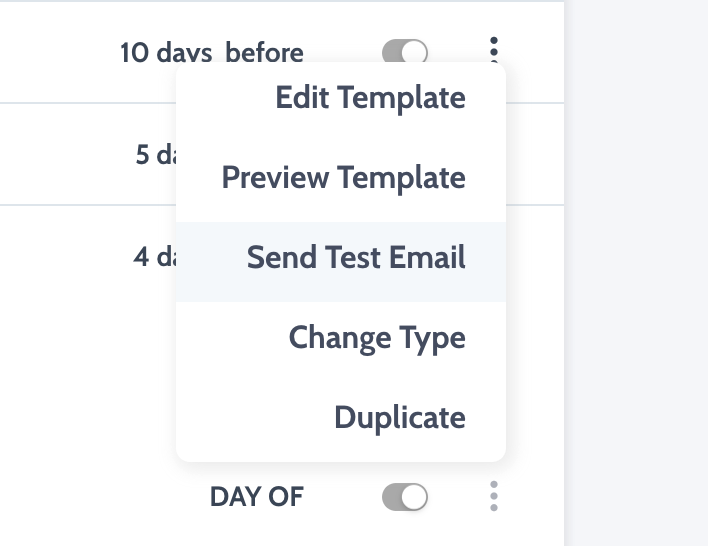
Task: Click the "10 days before" label
Action: tap(211, 52)
